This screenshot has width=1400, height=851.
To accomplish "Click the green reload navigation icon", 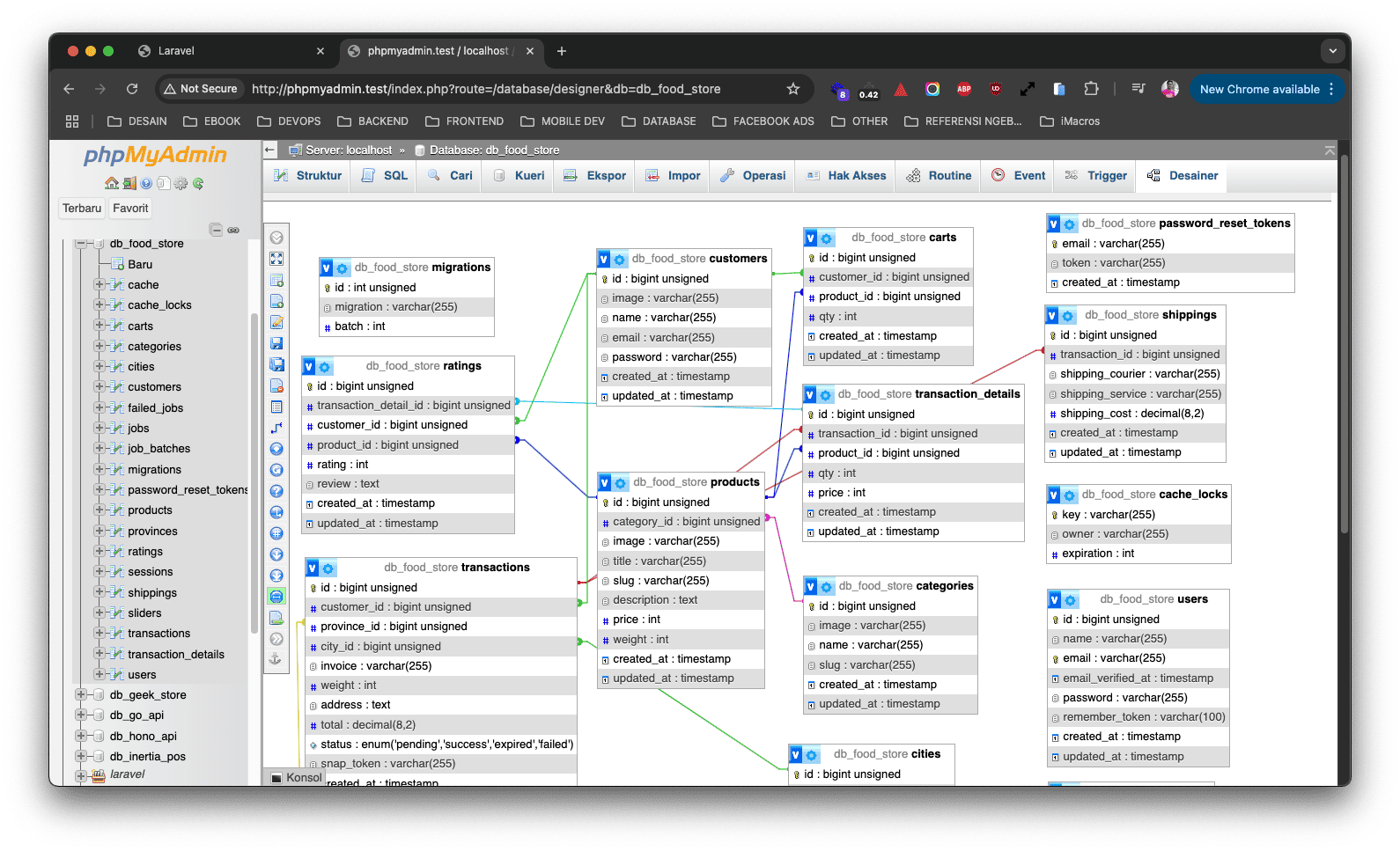I will coord(198,184).
